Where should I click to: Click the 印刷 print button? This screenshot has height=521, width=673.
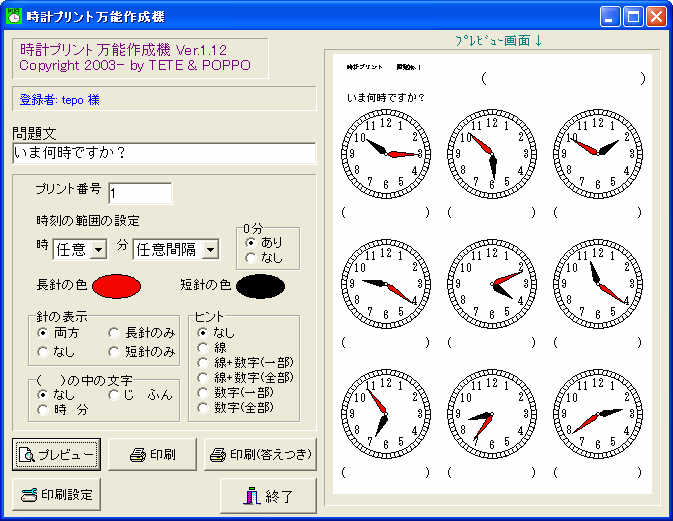click(152, 454)
